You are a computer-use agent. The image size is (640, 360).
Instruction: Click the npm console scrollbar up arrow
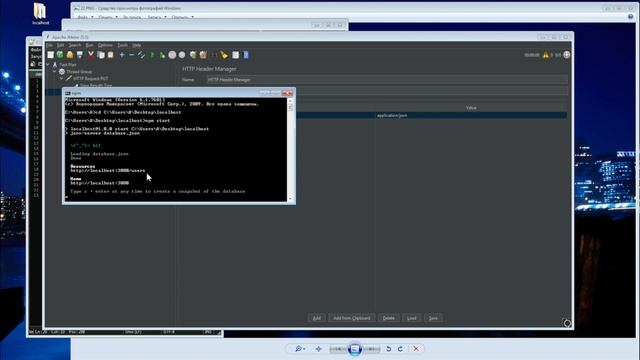290,100
